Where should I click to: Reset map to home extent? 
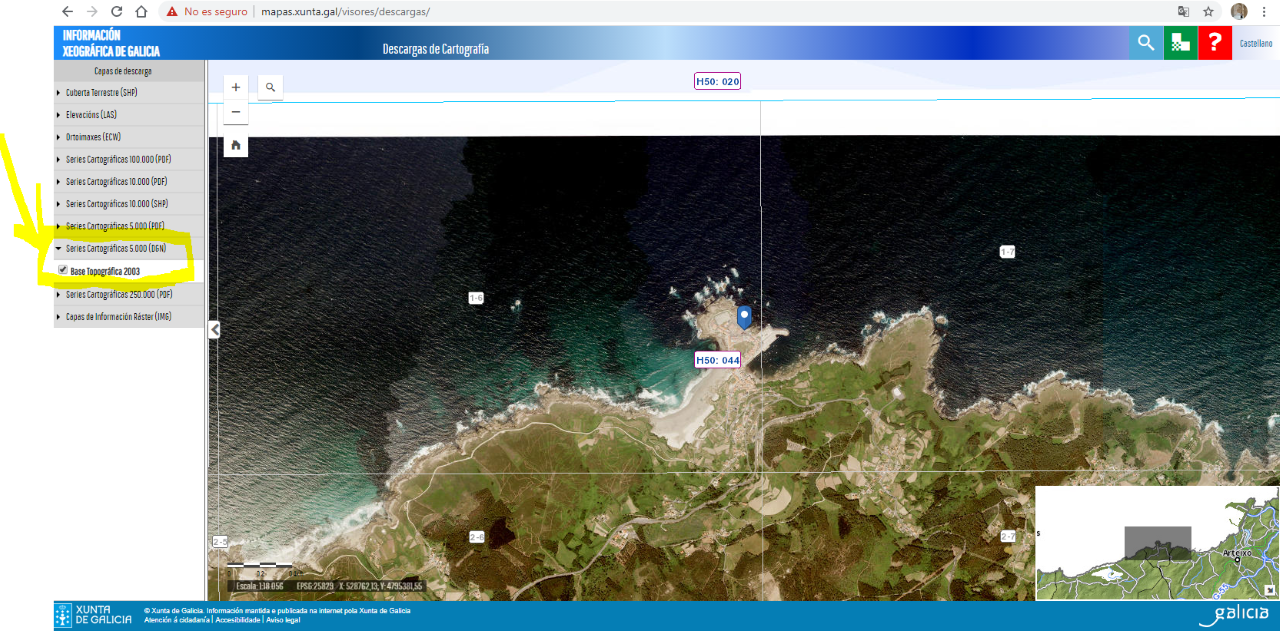[x=236, y=145]
